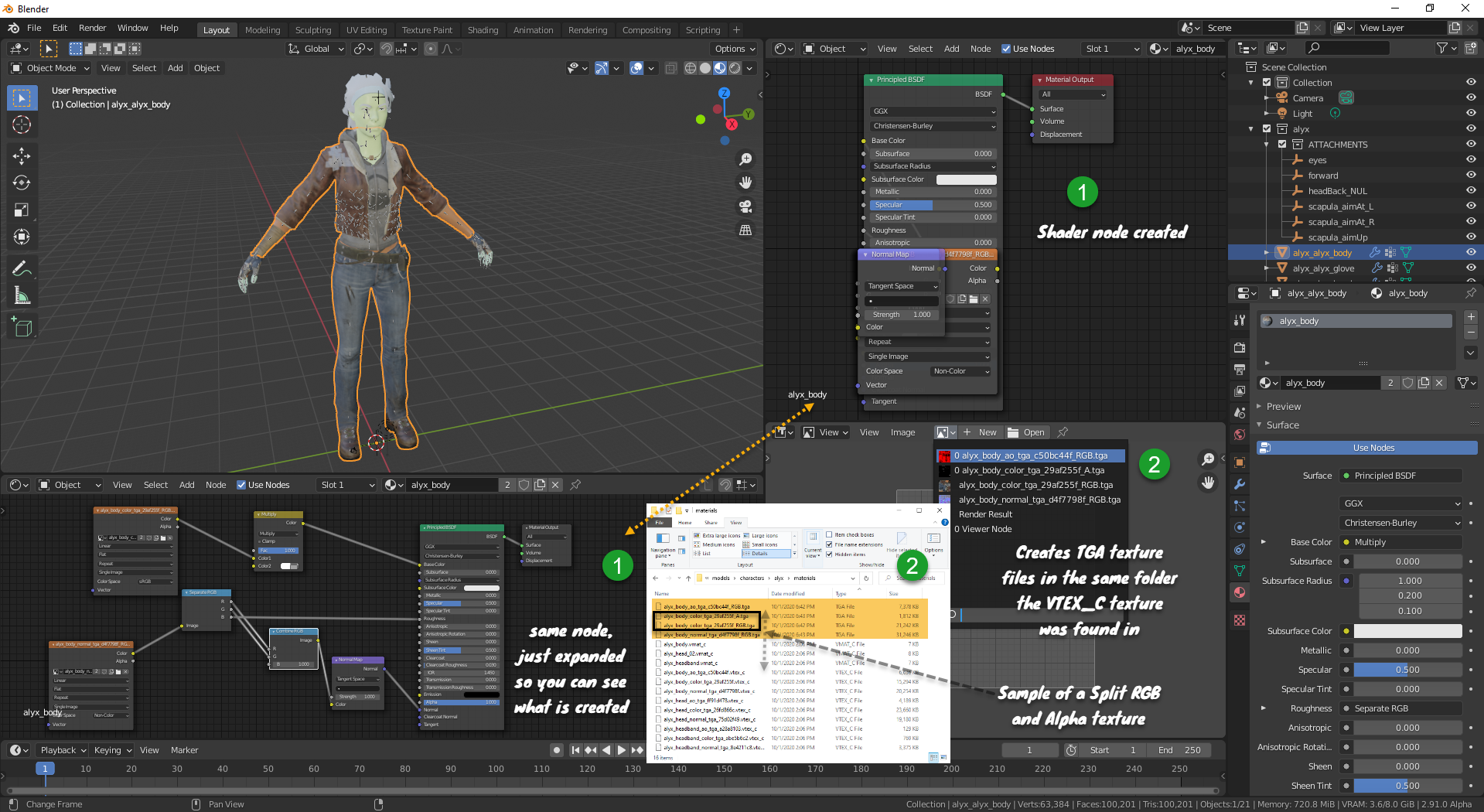Open the Output properties tab
Screen dimensions: 1484x812
coord(1240,369)
